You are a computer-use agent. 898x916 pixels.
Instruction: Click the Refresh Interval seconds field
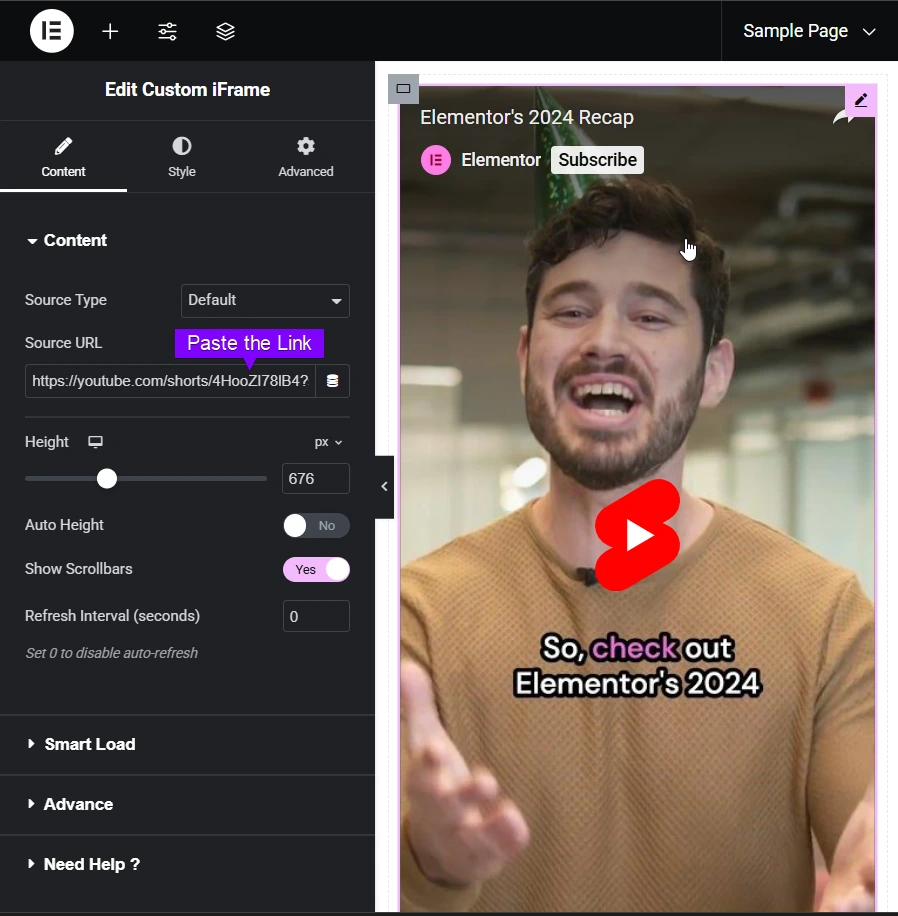[x=316, y=616]
